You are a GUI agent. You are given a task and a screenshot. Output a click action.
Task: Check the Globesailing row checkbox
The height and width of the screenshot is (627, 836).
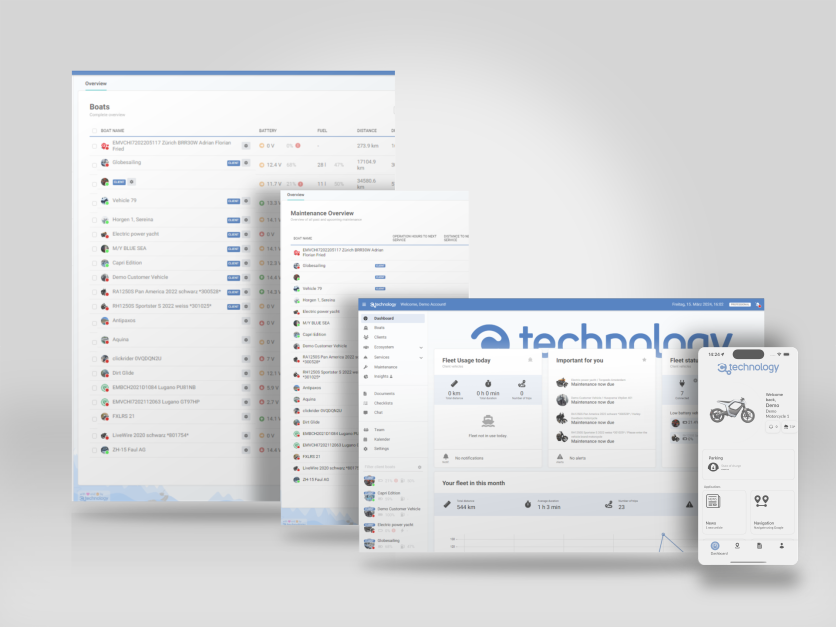pyautogui.click(x=94, y=165)
